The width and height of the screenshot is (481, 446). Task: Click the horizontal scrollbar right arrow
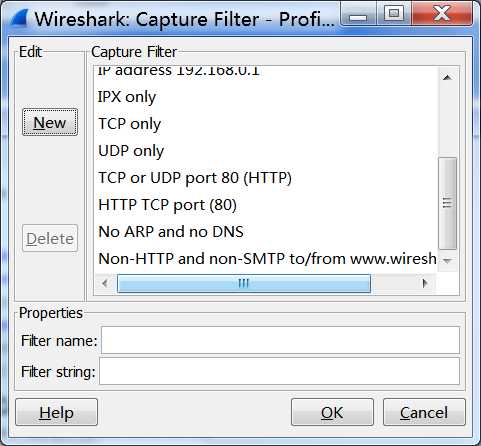coord(425,283)
